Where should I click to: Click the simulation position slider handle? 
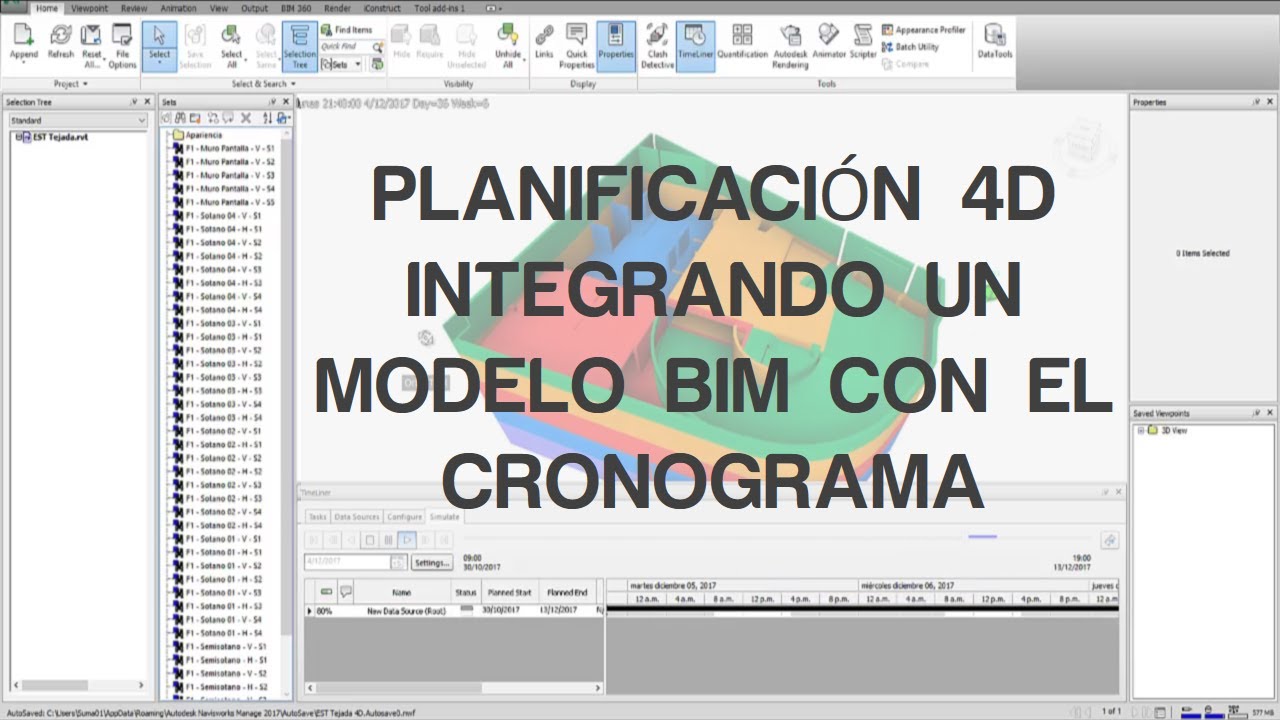coord(982,537)
